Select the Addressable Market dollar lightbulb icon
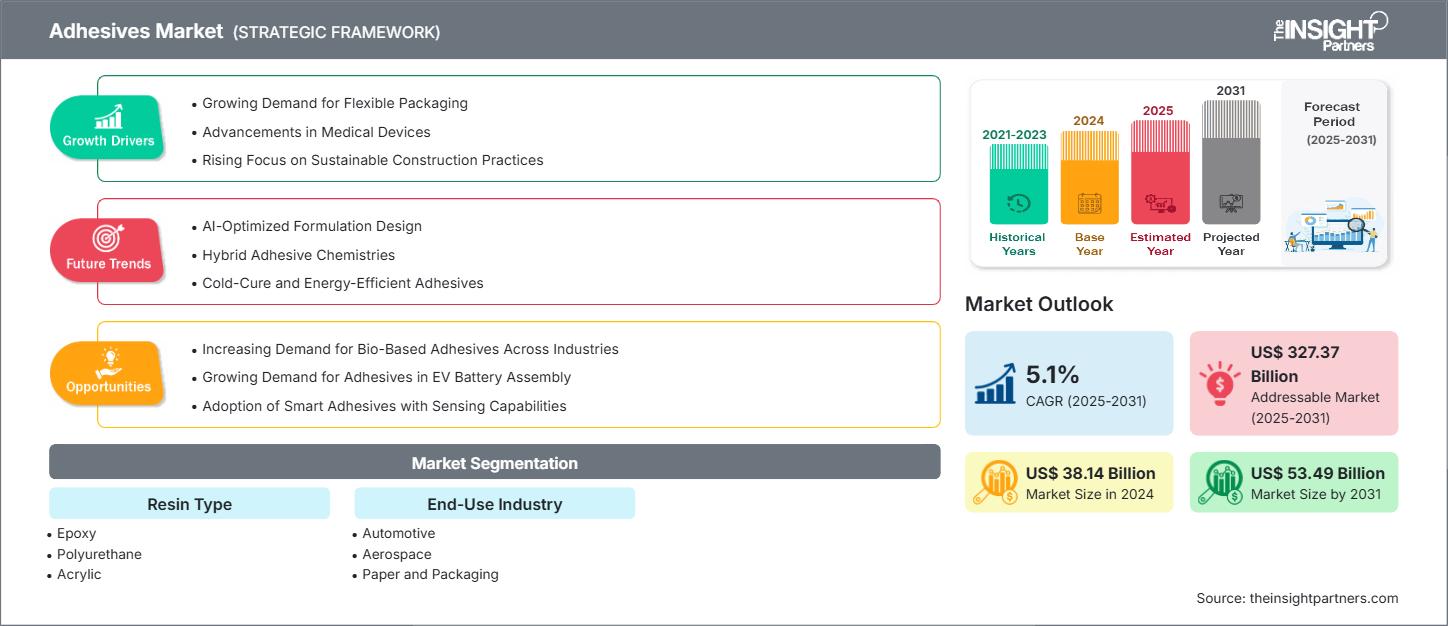 1218,383
